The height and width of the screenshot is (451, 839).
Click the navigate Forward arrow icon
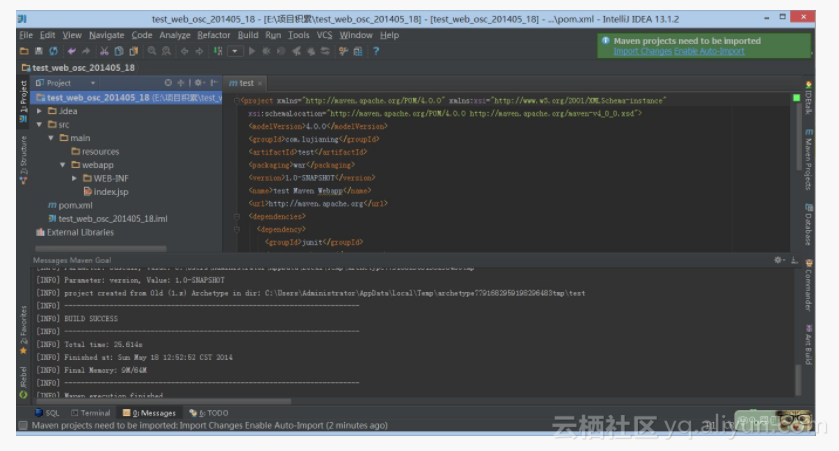(x=200, y=51)
